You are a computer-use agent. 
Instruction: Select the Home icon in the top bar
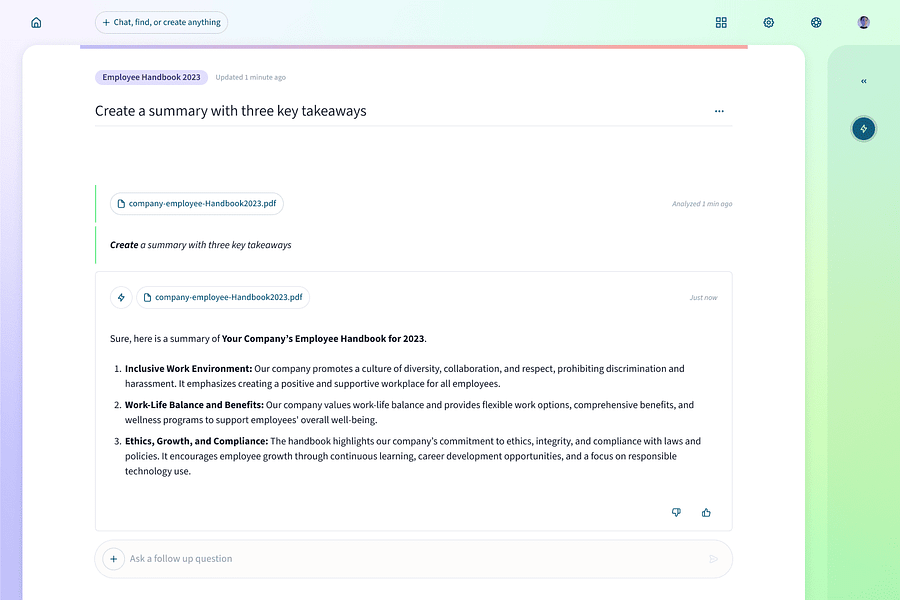(36, 21)
